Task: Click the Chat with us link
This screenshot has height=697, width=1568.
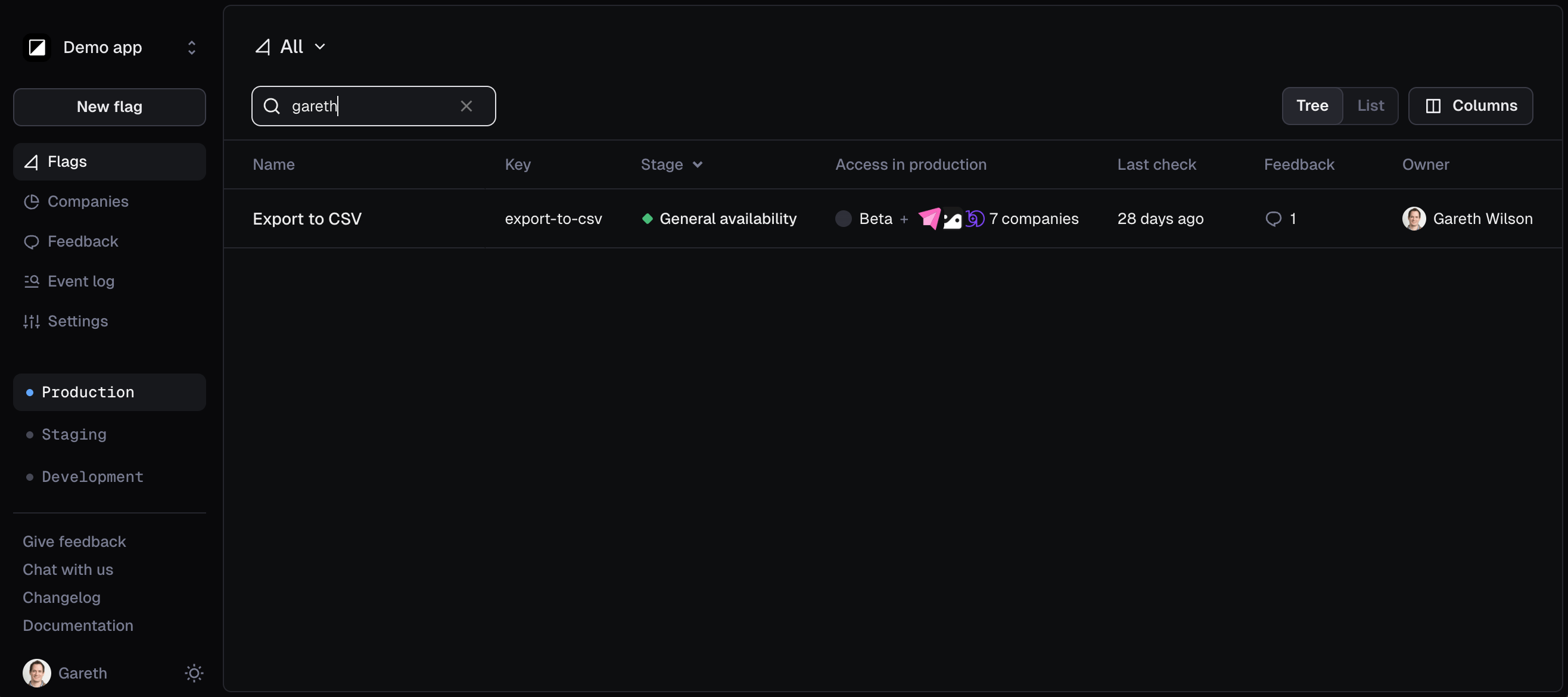Action: [x=68, y=569]
